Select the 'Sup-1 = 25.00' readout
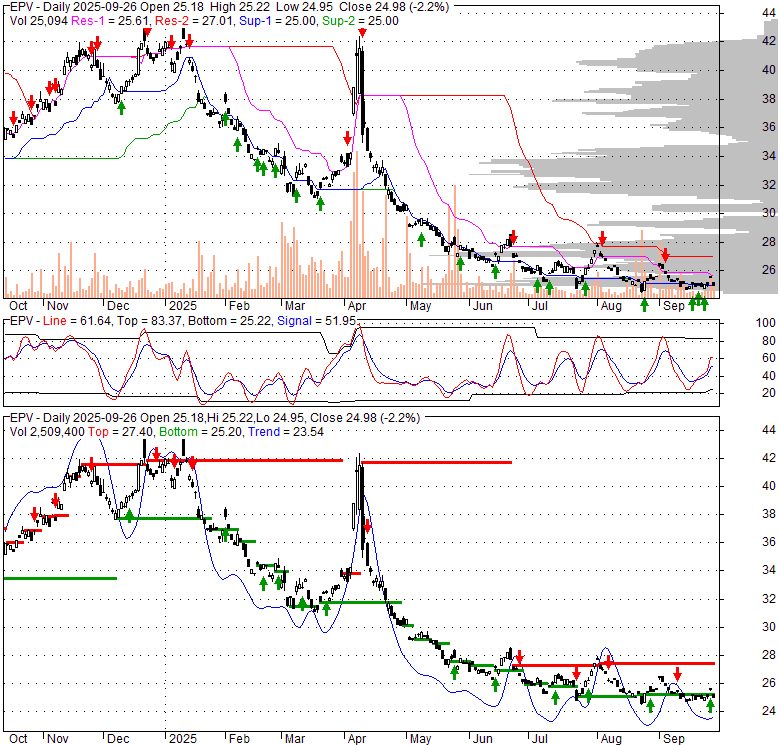Image resolution: width=780 pixels, height=745 pixels. [278, 21]
